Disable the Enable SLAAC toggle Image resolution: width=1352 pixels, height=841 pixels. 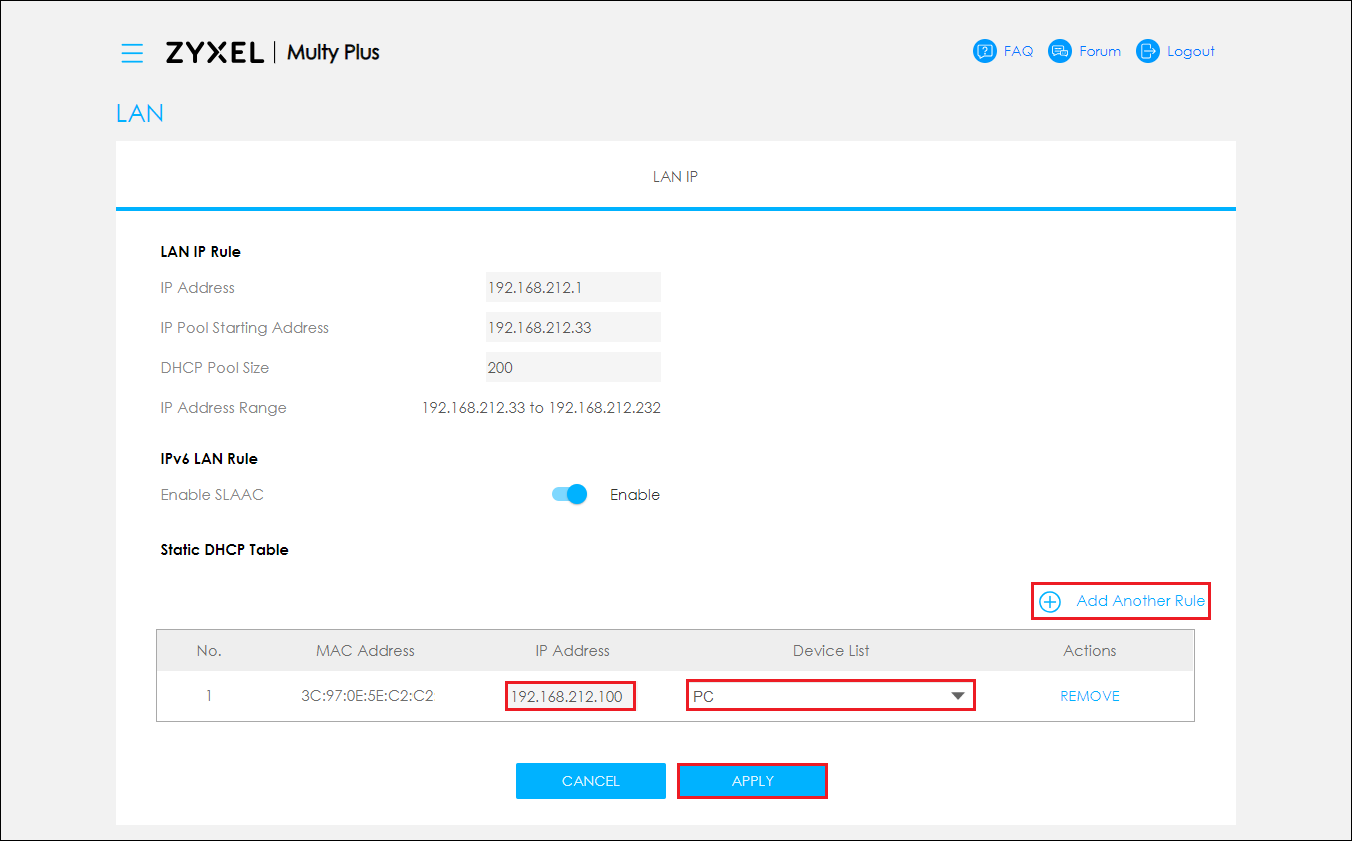(x=569, y=494)
